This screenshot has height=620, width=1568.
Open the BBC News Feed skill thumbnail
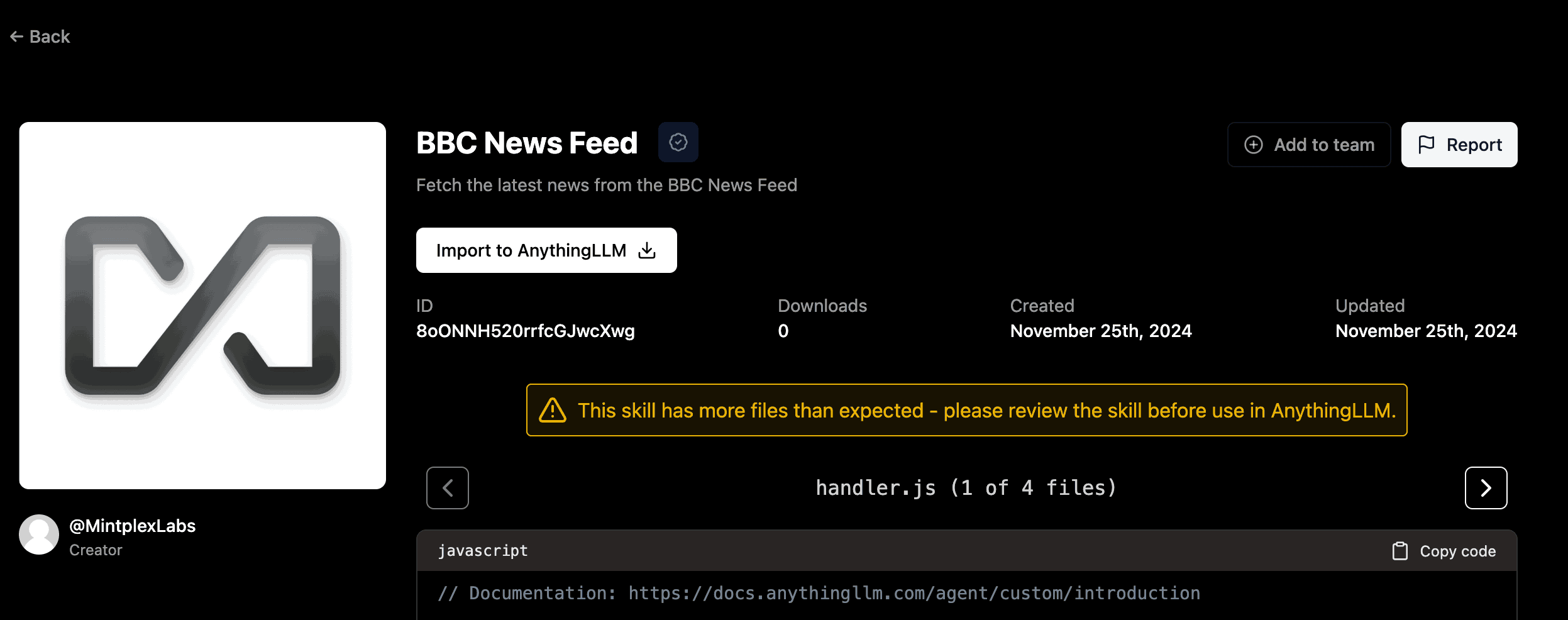(202, 306)
